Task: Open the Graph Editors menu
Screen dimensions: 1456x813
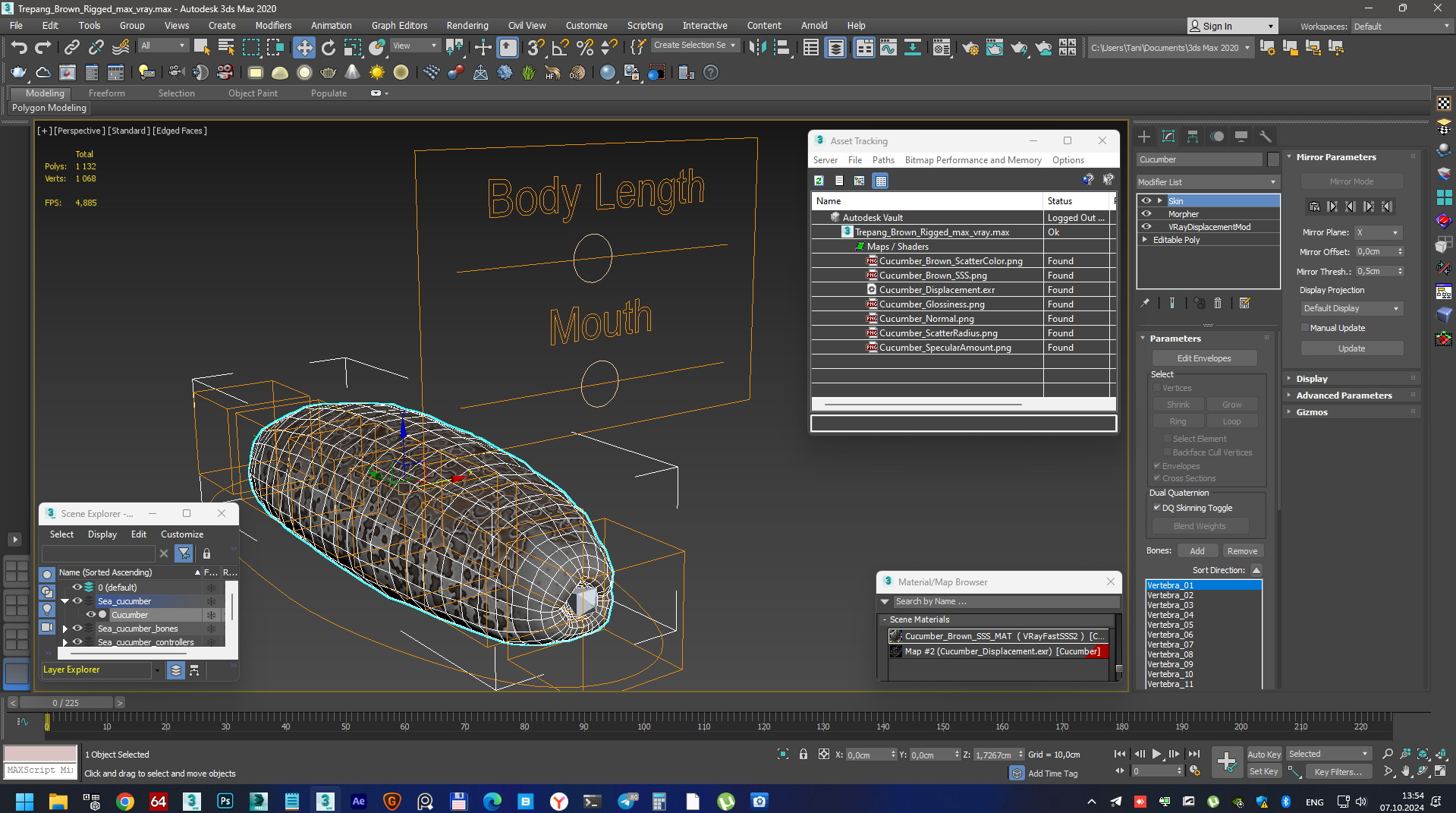Action: pos(399,25)
